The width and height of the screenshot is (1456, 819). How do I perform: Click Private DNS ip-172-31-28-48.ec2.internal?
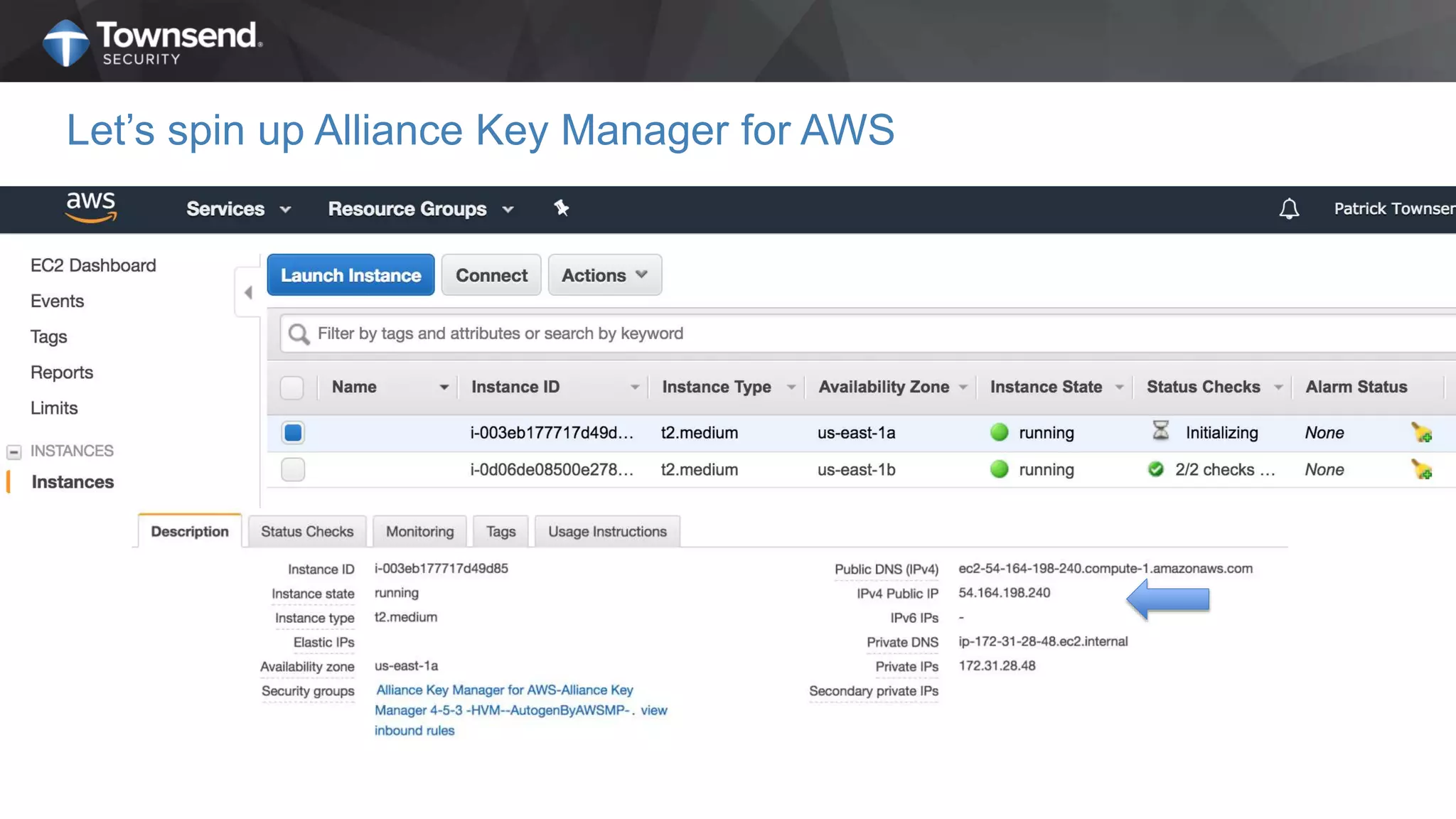pyautogui.click(x=1043, y=641)
